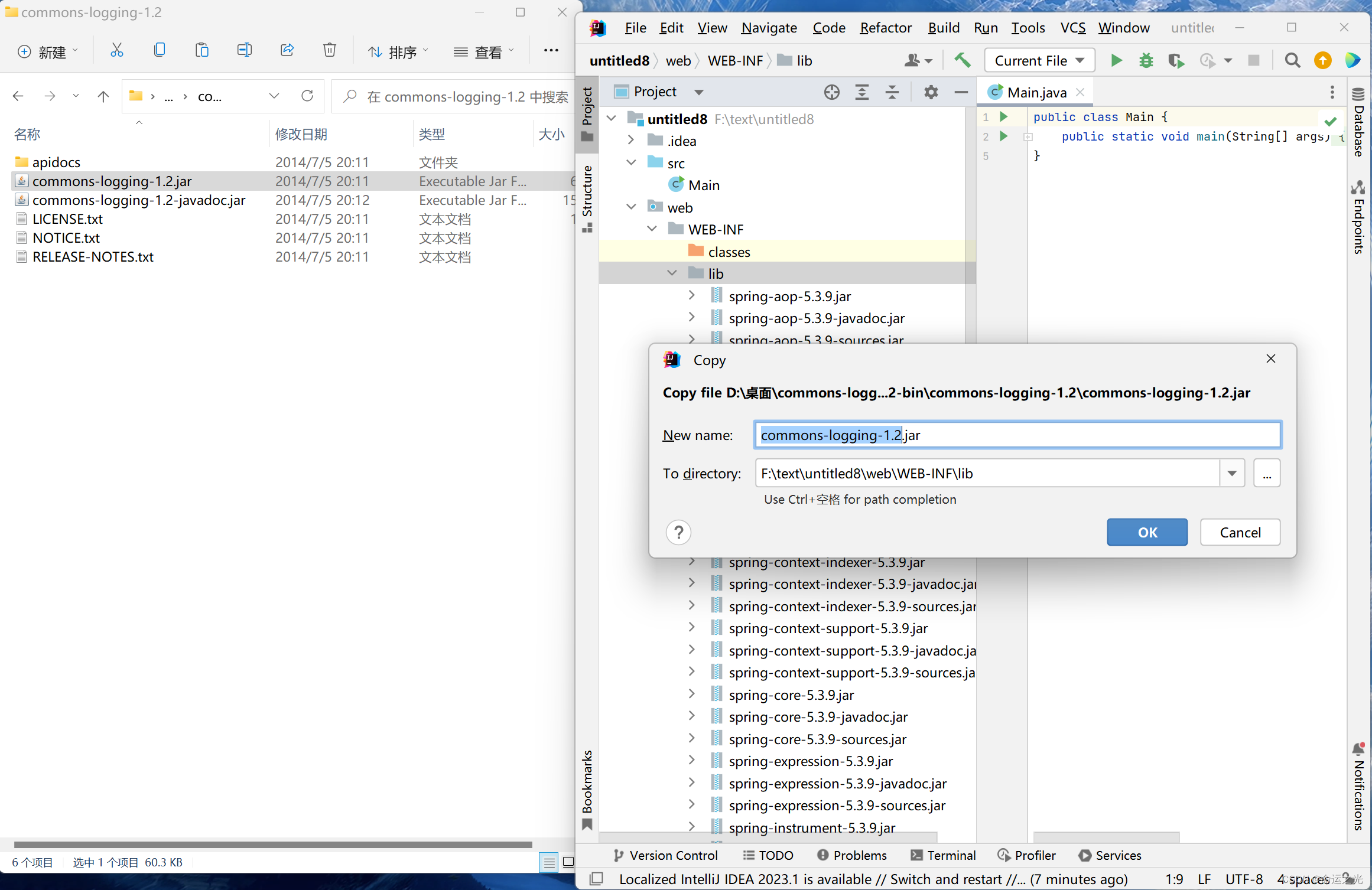Click the Delete trash icon in Explorer
Image resolution: width=1372 pixels, height=890 pixels.
tap(330, 51)
